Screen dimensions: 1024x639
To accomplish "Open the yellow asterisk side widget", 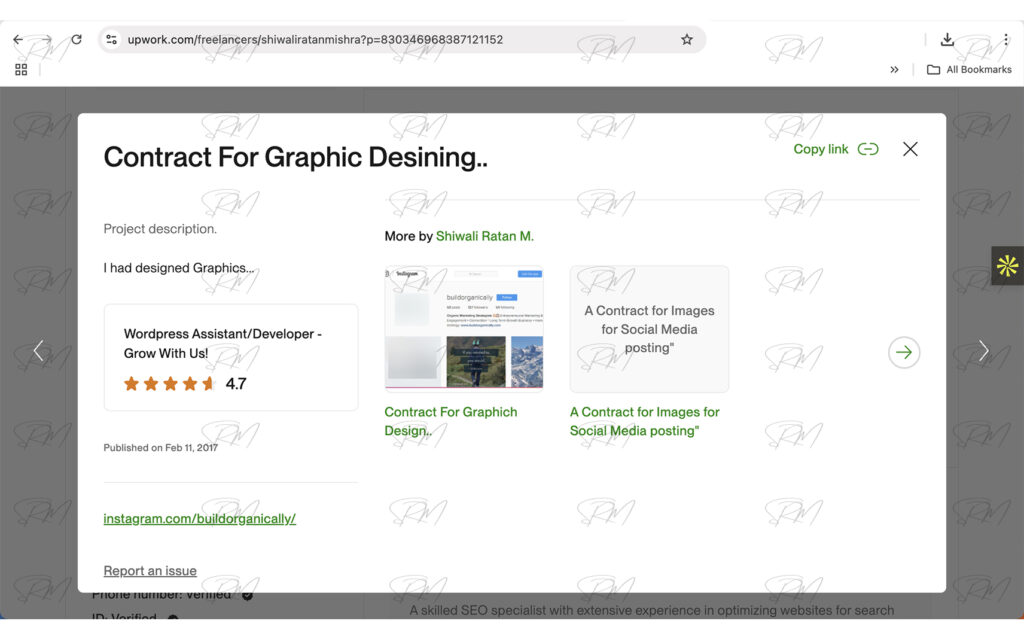I will (1007, 265).
